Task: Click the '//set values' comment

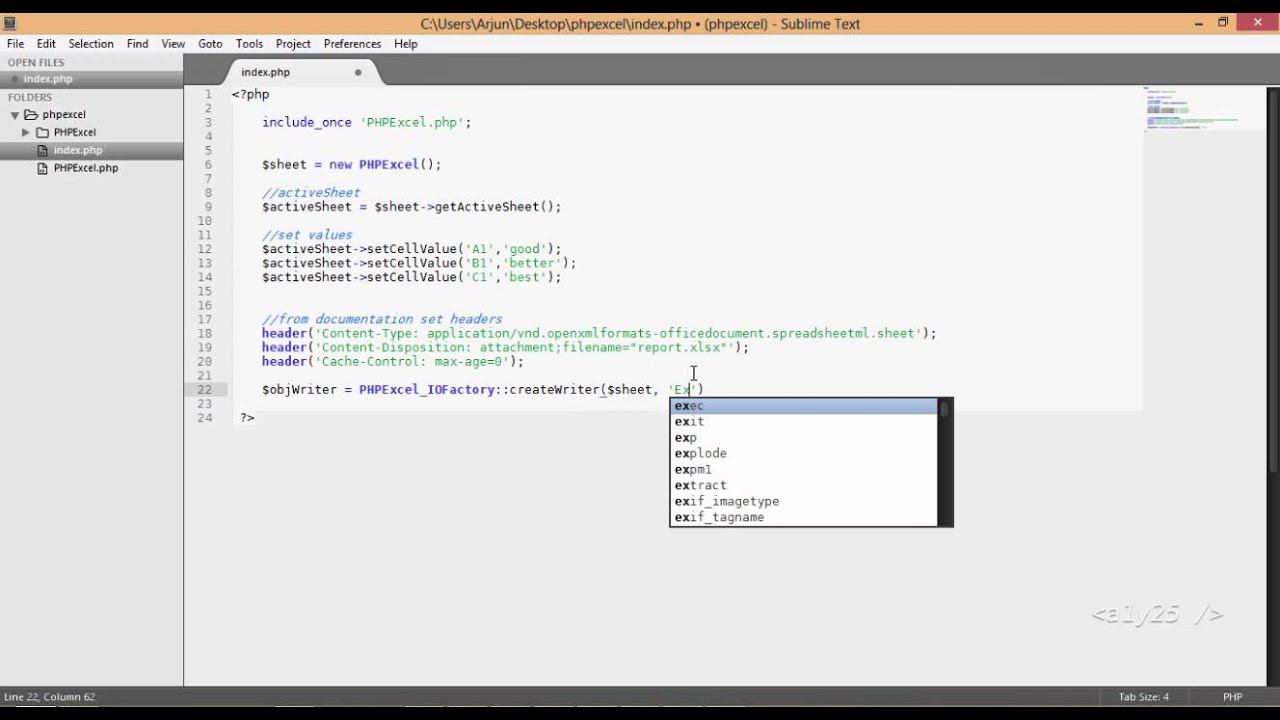Action: 307,235
